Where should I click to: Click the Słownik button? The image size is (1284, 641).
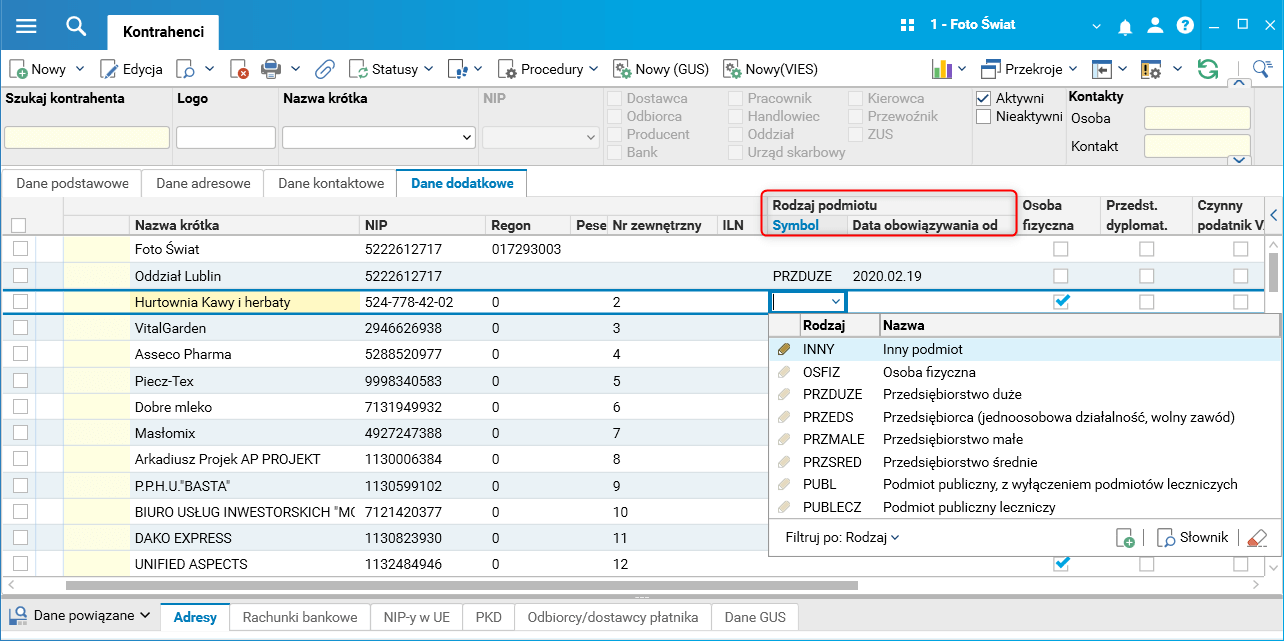coord(1192,537)
